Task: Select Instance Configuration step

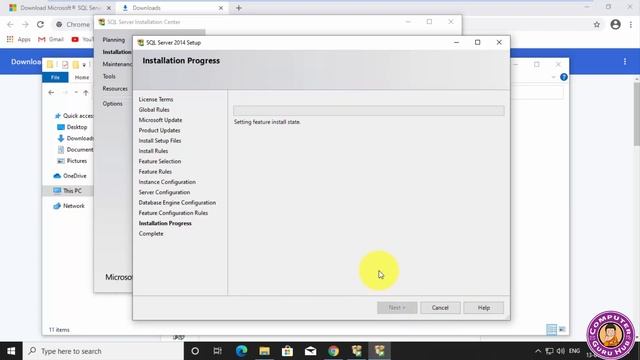Action: point(167,182)
